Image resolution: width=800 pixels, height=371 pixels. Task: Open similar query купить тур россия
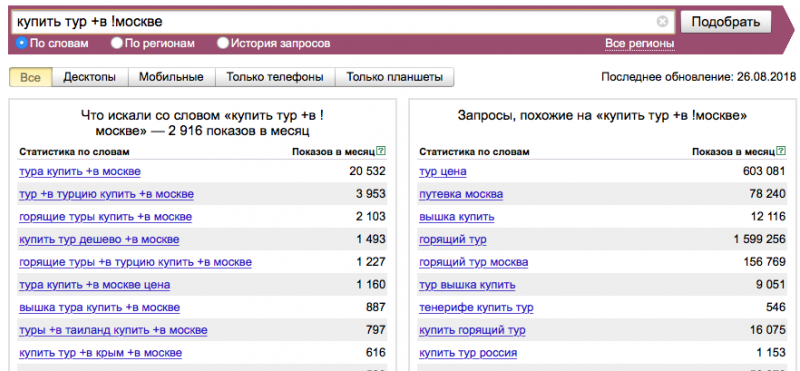468,353
